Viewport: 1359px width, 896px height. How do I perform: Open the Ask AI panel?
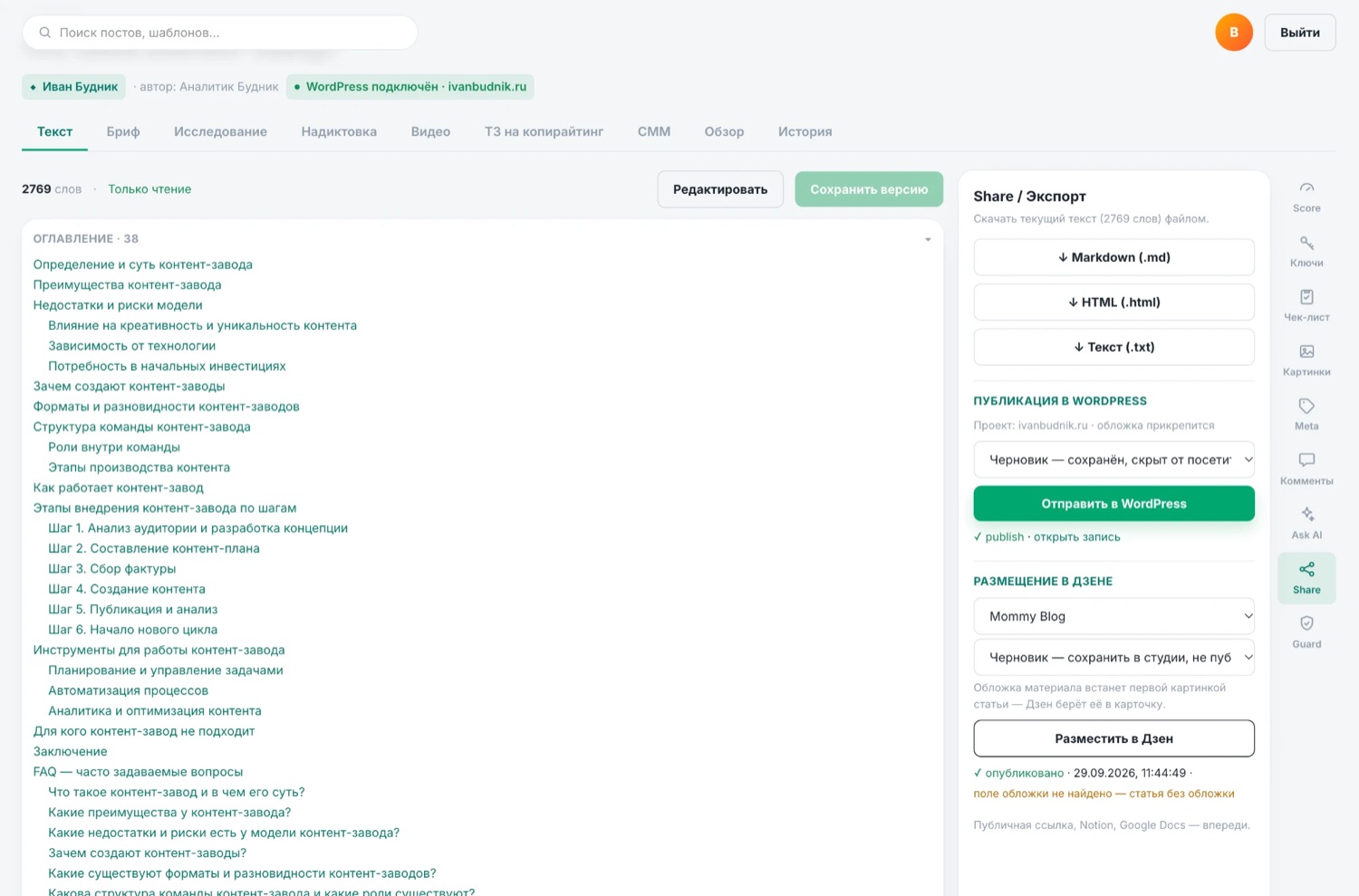[1306, 523]
